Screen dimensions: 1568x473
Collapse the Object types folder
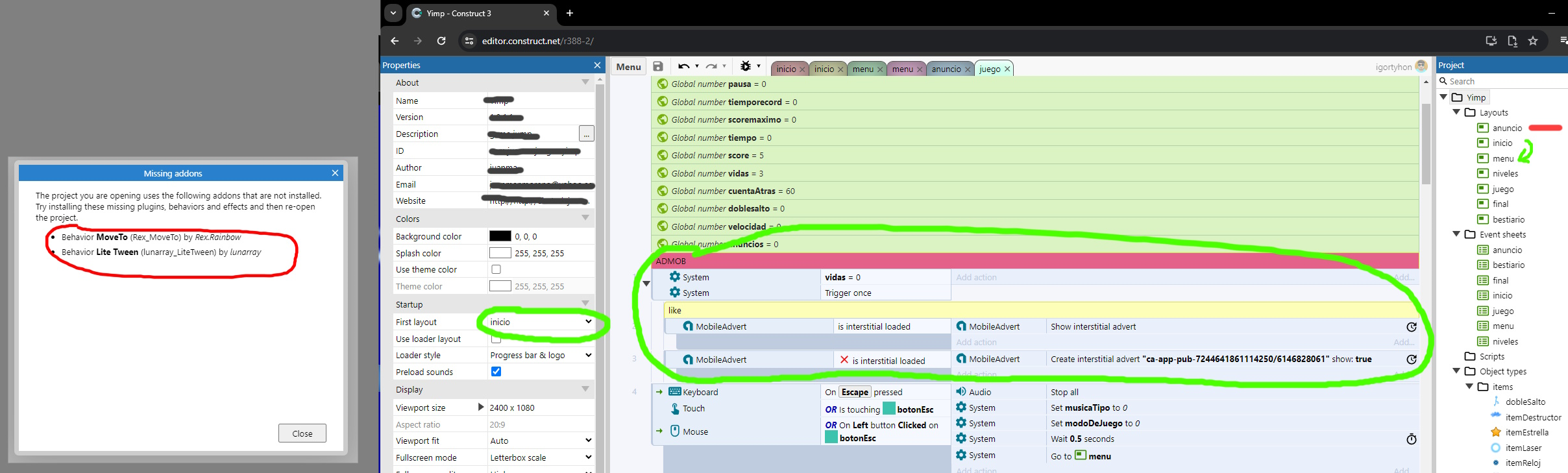[x=1456, y=371]
